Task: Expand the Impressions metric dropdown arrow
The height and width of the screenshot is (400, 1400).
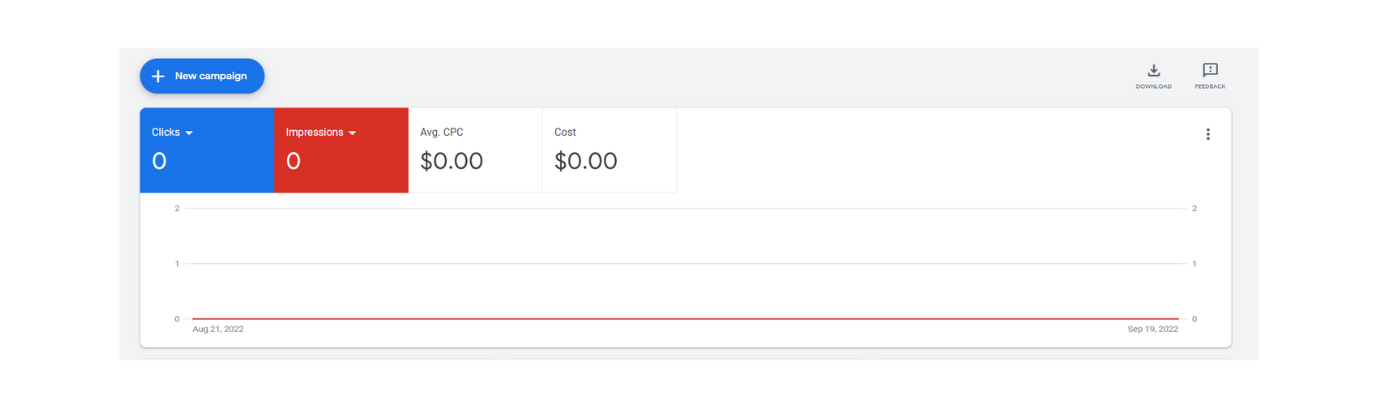Action: tap(352, 133)
